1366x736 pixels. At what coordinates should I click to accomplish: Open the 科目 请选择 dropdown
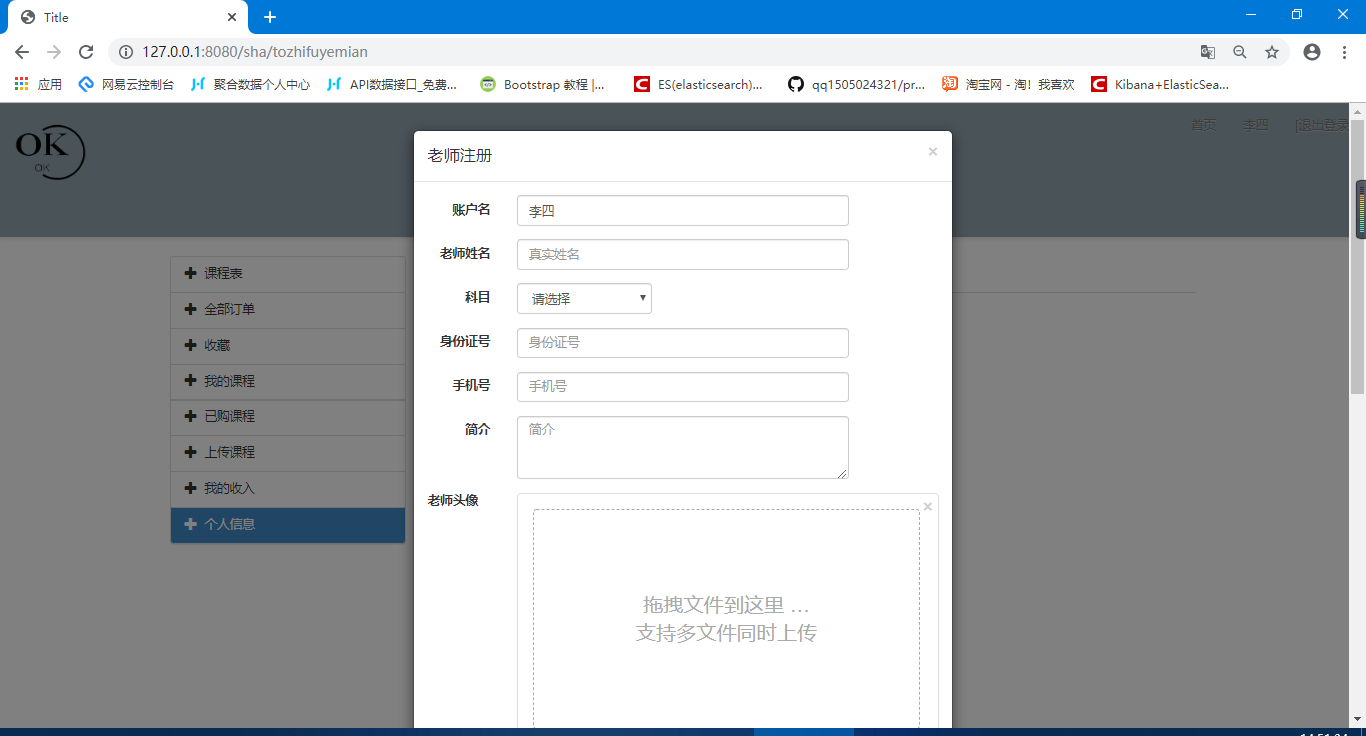pyautogui.click(x=584, y=299)
